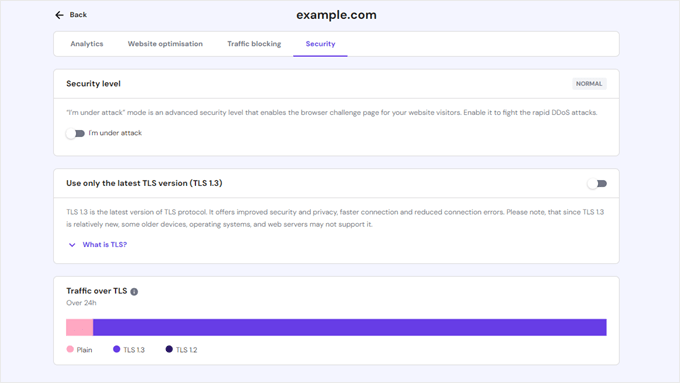The width and height of the screenshot is (680, 383).
Task: Click the back arrow icon
Action: click(59, 15)
